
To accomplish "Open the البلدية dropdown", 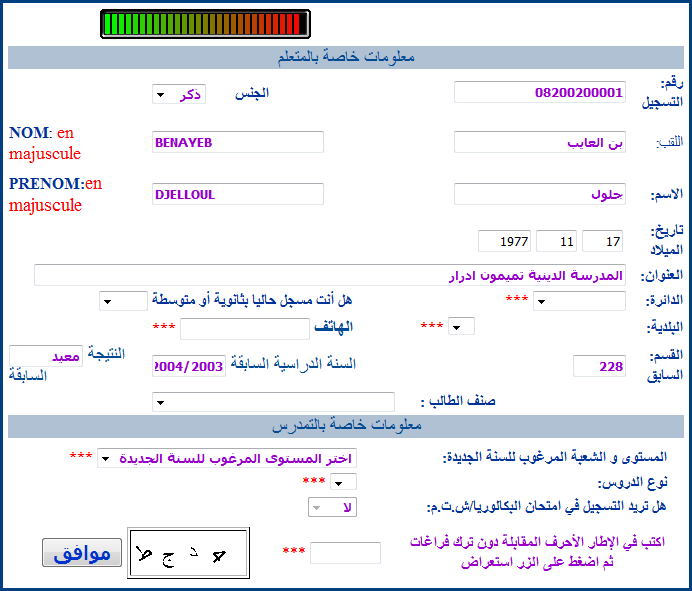I will 460,326.
